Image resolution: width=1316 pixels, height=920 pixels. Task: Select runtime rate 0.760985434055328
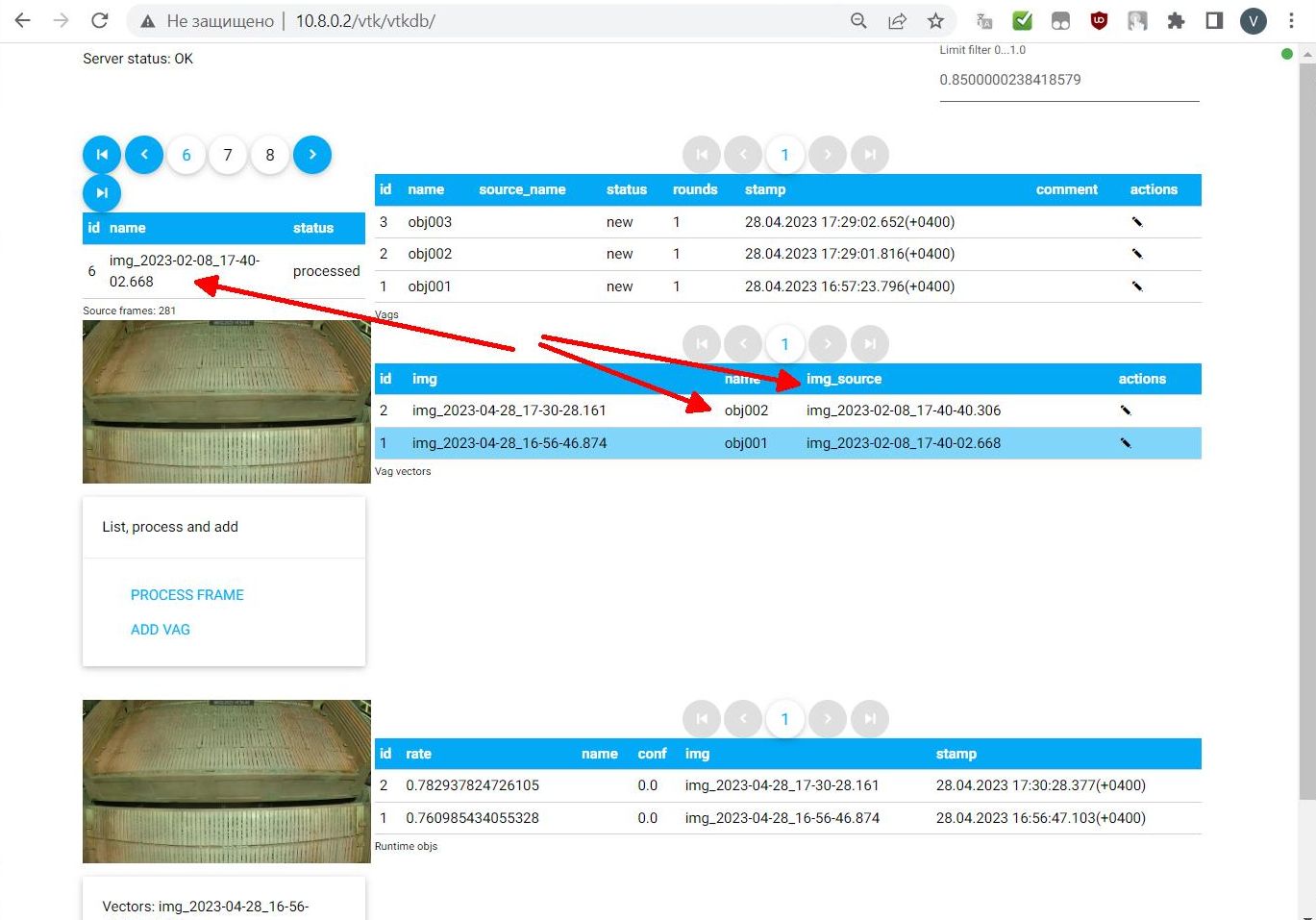coord(472,818)
